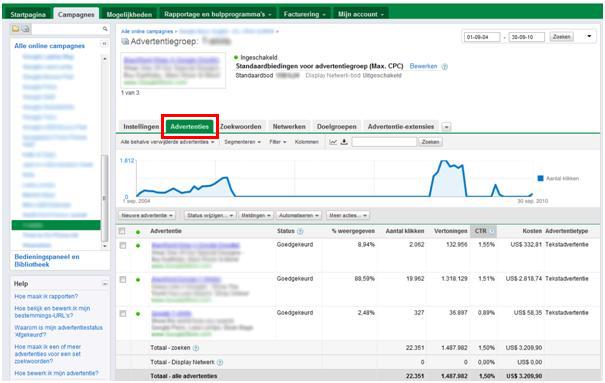The width and height of the screenshot is (605, 383).
Task: Switch to the Netwerken tab
Action: pyautogui.click(x=289, y=127)
